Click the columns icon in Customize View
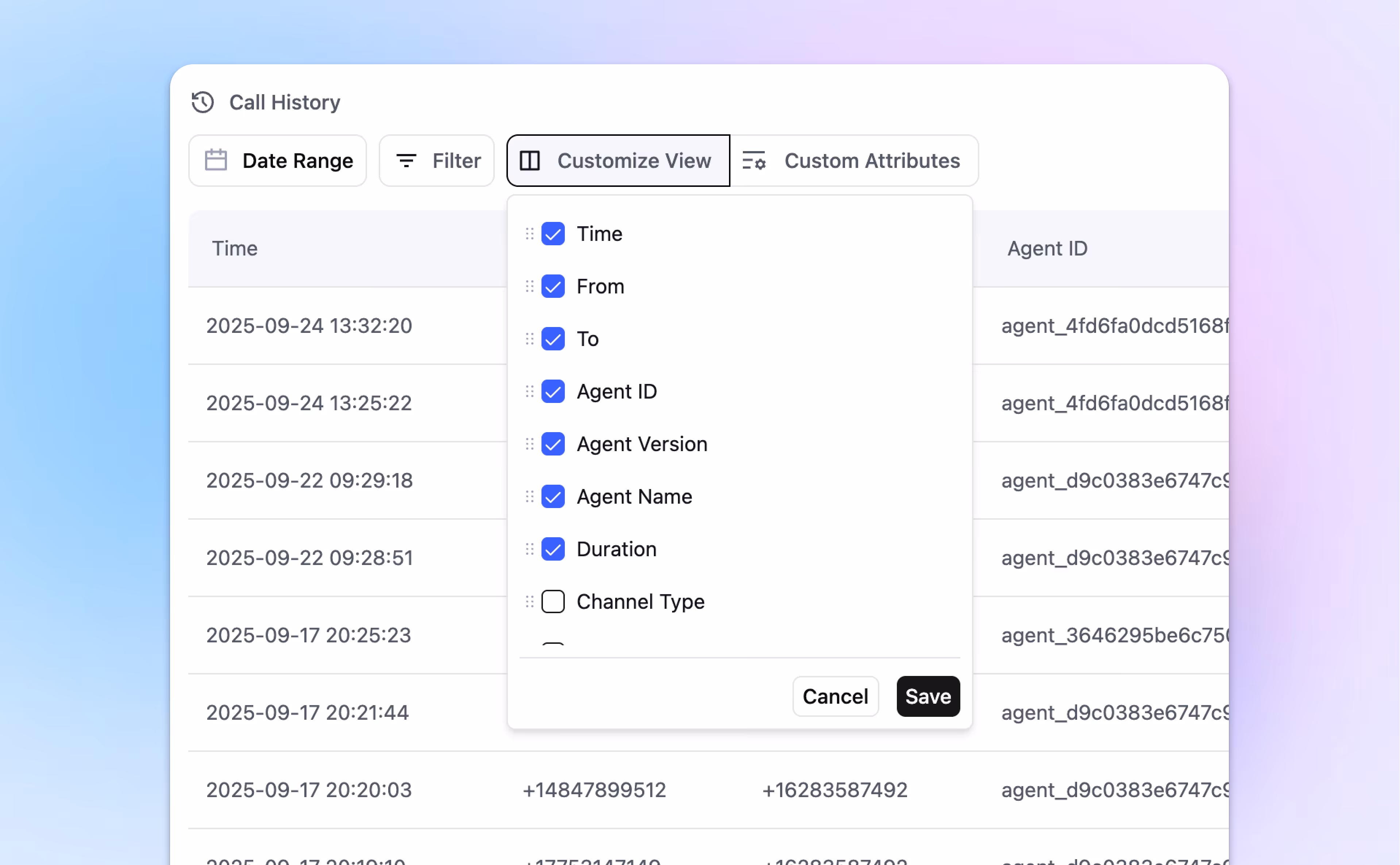This screenshot has height=865, width=1400. pos(529,161)
